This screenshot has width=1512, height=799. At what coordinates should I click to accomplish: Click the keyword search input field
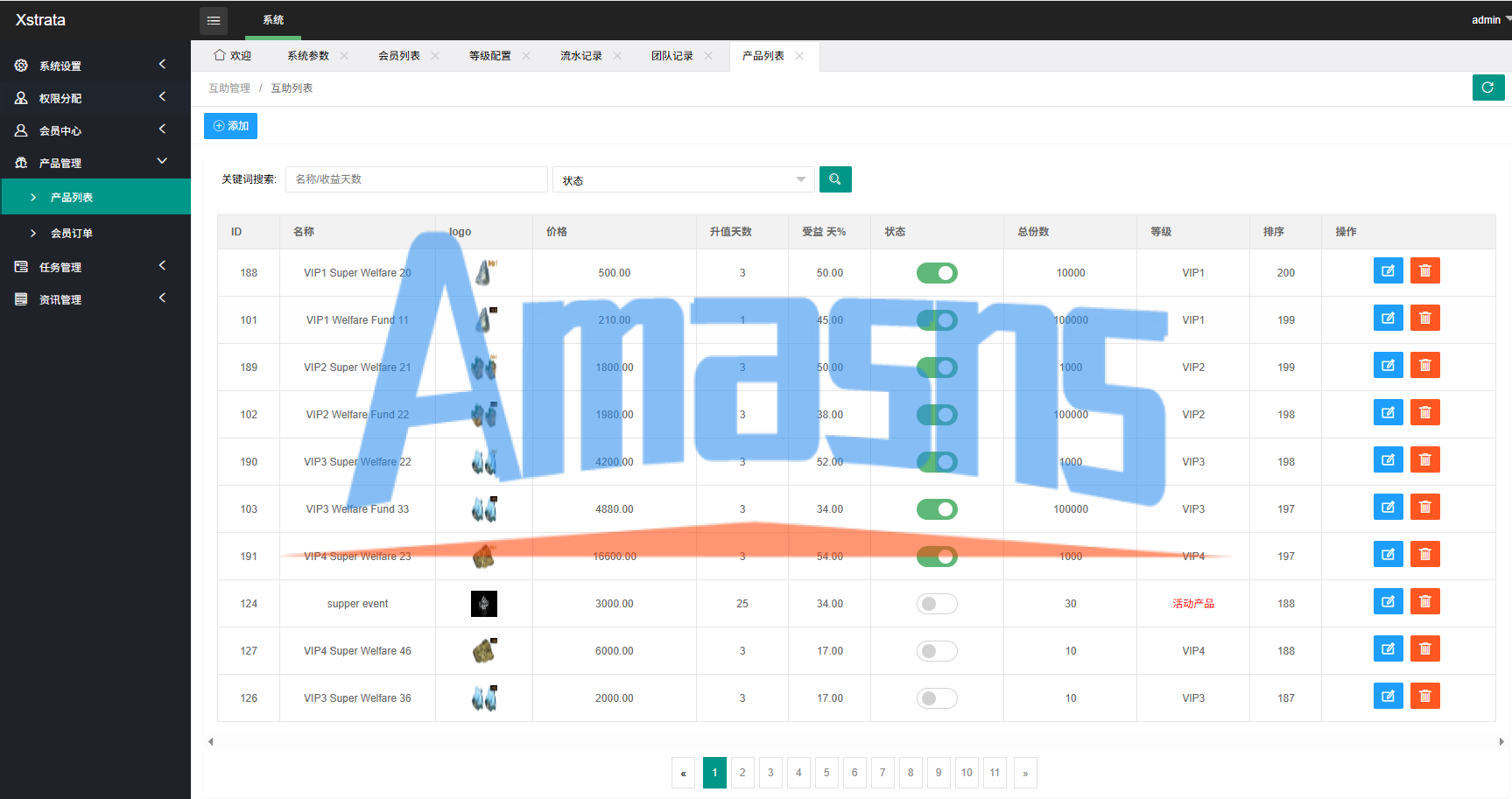(417, 179)
